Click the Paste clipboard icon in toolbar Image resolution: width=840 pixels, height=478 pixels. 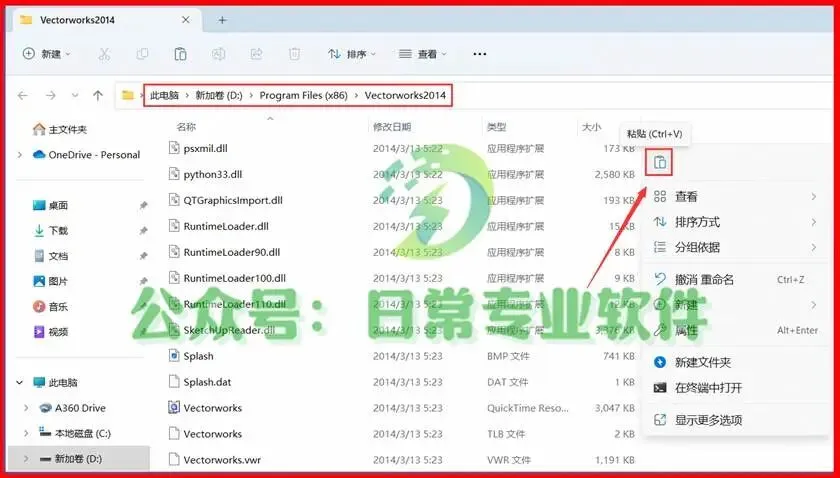click(x=181, y=54)
